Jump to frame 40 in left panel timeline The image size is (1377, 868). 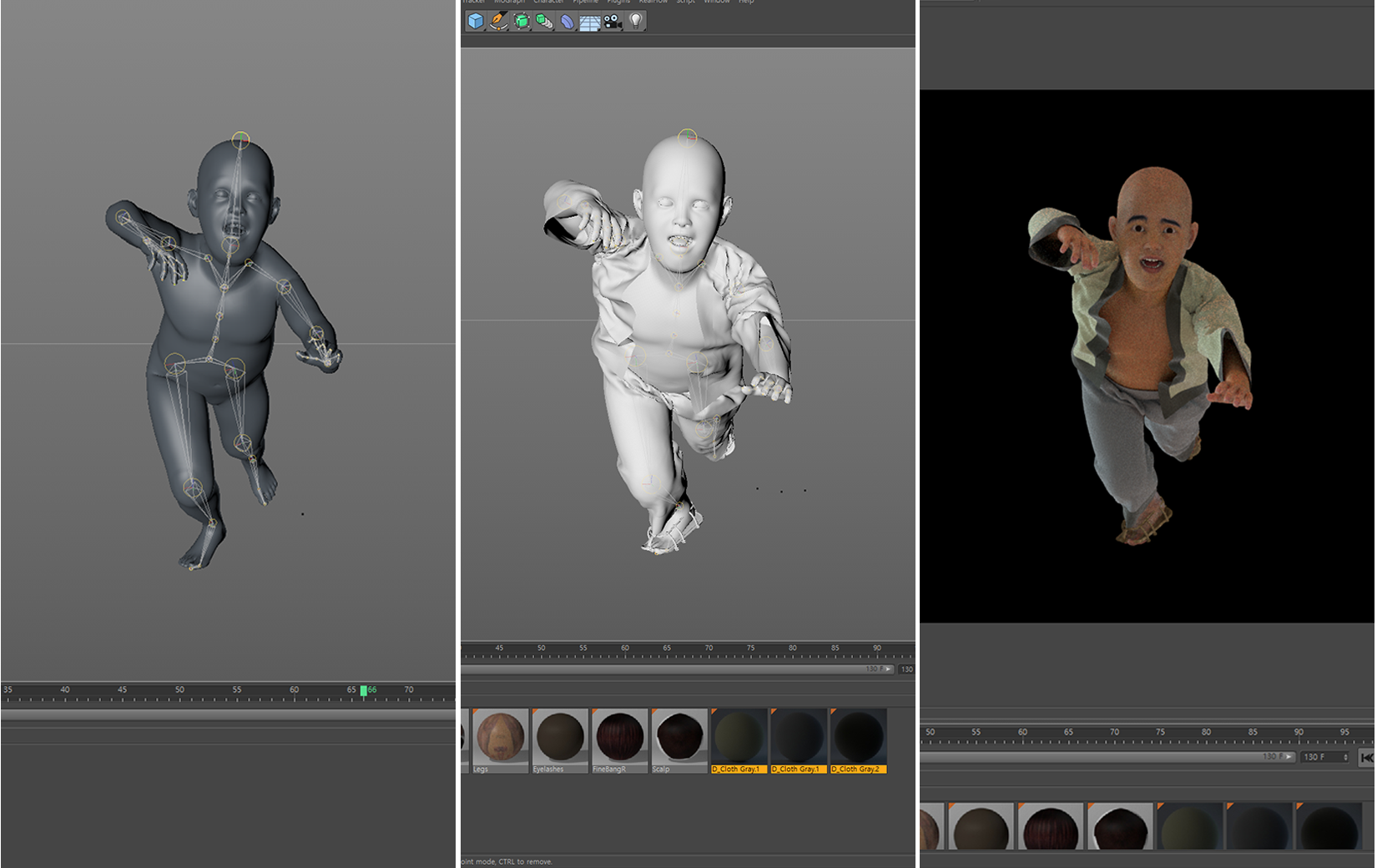coord(65,690)
